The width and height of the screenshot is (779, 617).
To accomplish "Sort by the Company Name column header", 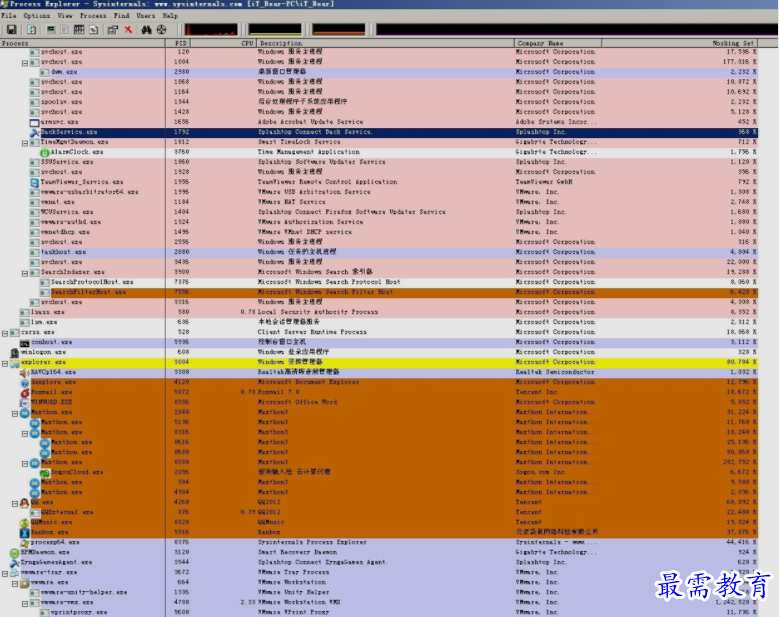I will pos(540,43).
